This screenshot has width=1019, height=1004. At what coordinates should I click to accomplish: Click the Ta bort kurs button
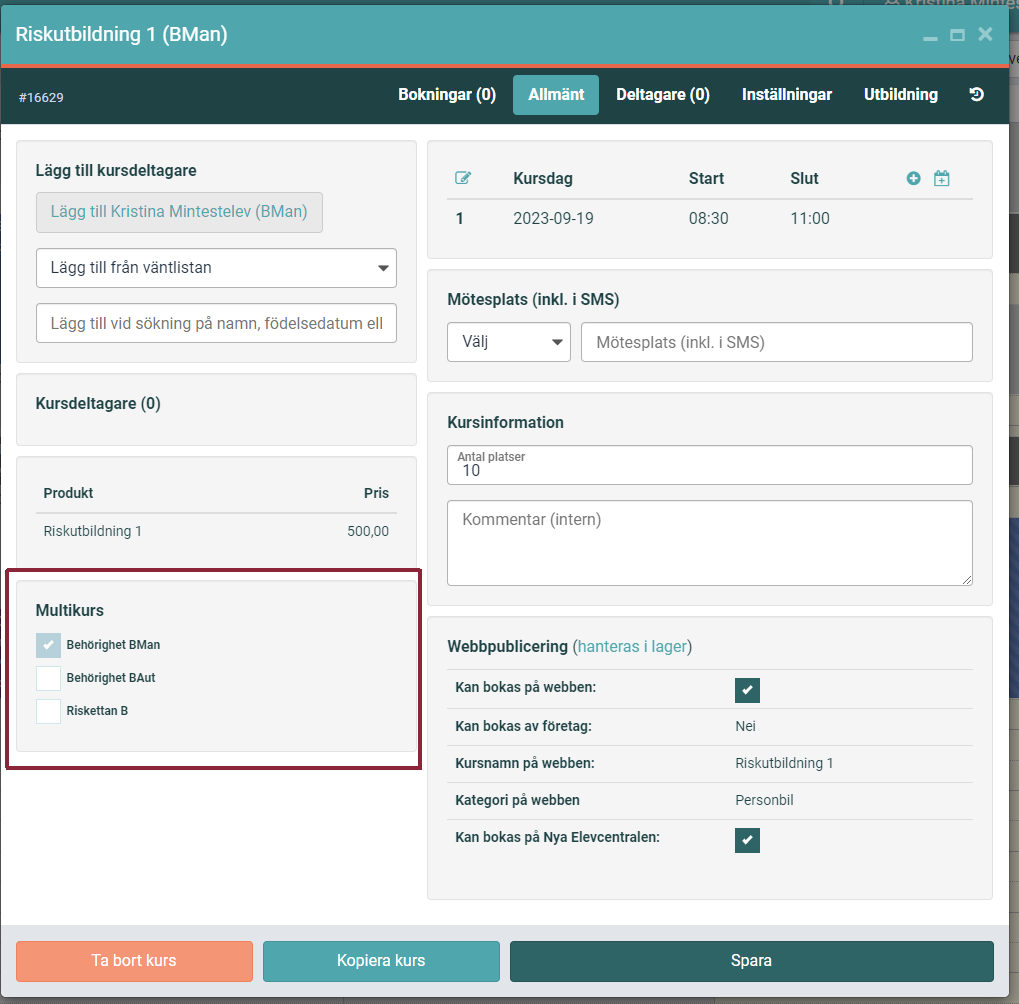[135, 961]
